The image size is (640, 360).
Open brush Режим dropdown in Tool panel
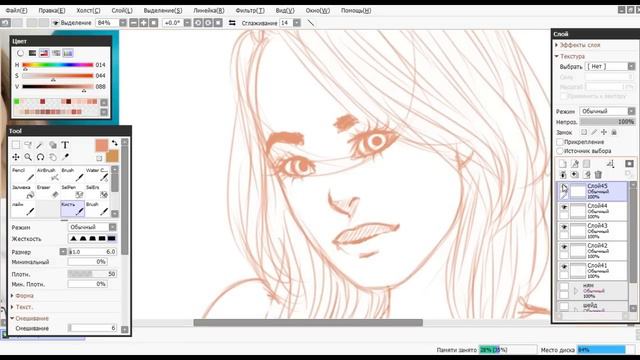pyautogui.click(x=112, y=227)
